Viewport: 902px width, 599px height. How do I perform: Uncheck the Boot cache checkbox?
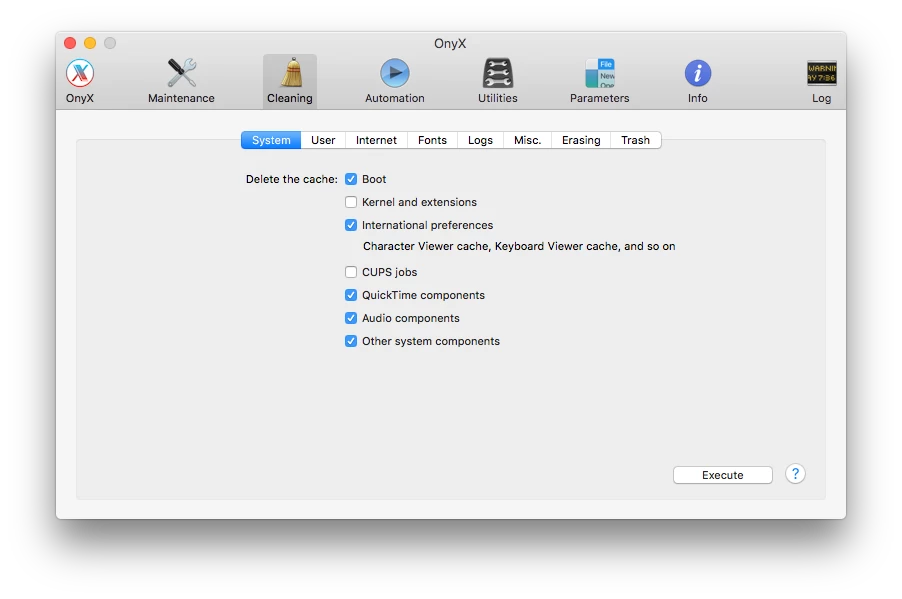(x=351, y=179)
